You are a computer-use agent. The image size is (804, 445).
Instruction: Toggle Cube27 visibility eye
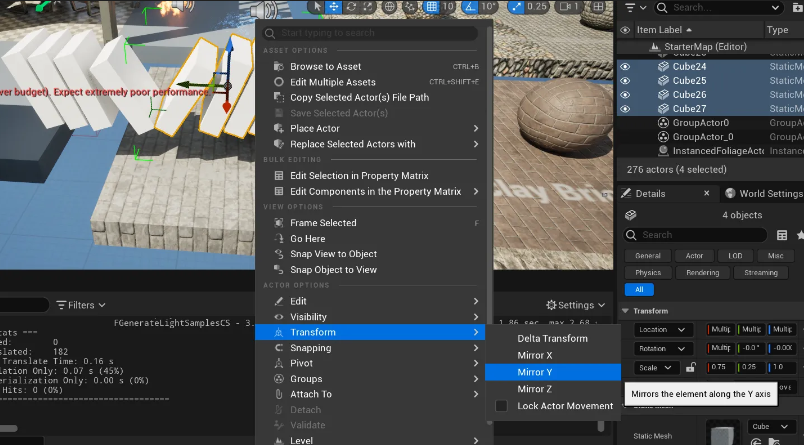coord(625,109)
